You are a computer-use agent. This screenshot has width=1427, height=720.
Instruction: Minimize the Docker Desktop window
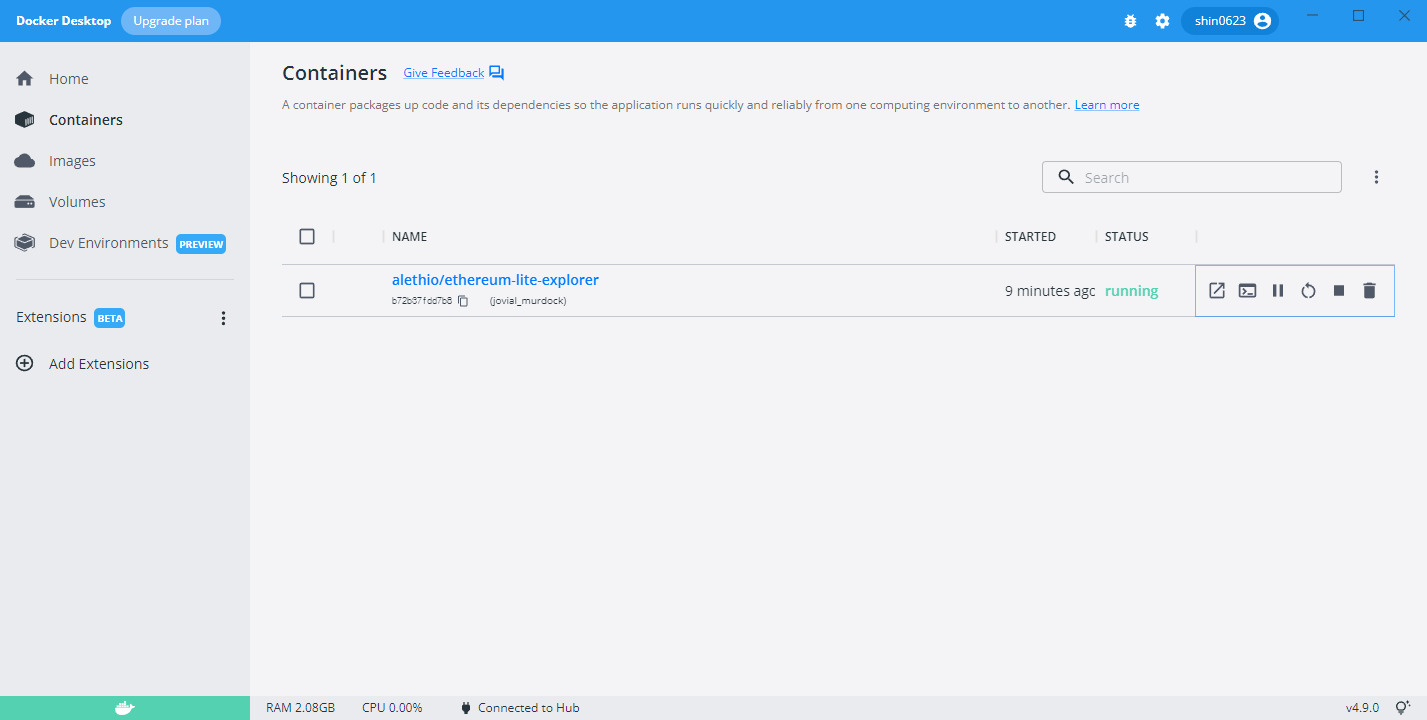[x=1314, y=16]
